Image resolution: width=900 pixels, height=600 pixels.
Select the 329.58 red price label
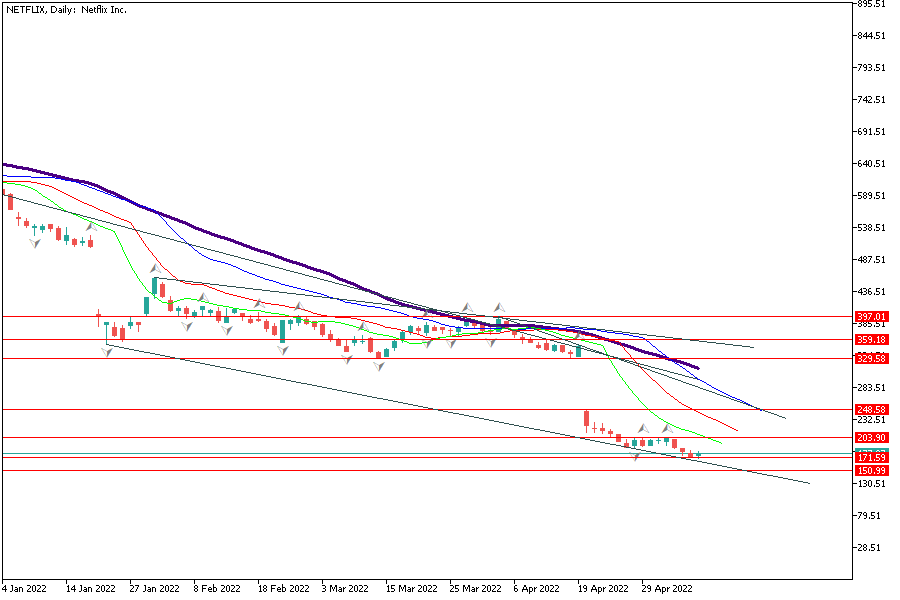pos(872,358)
